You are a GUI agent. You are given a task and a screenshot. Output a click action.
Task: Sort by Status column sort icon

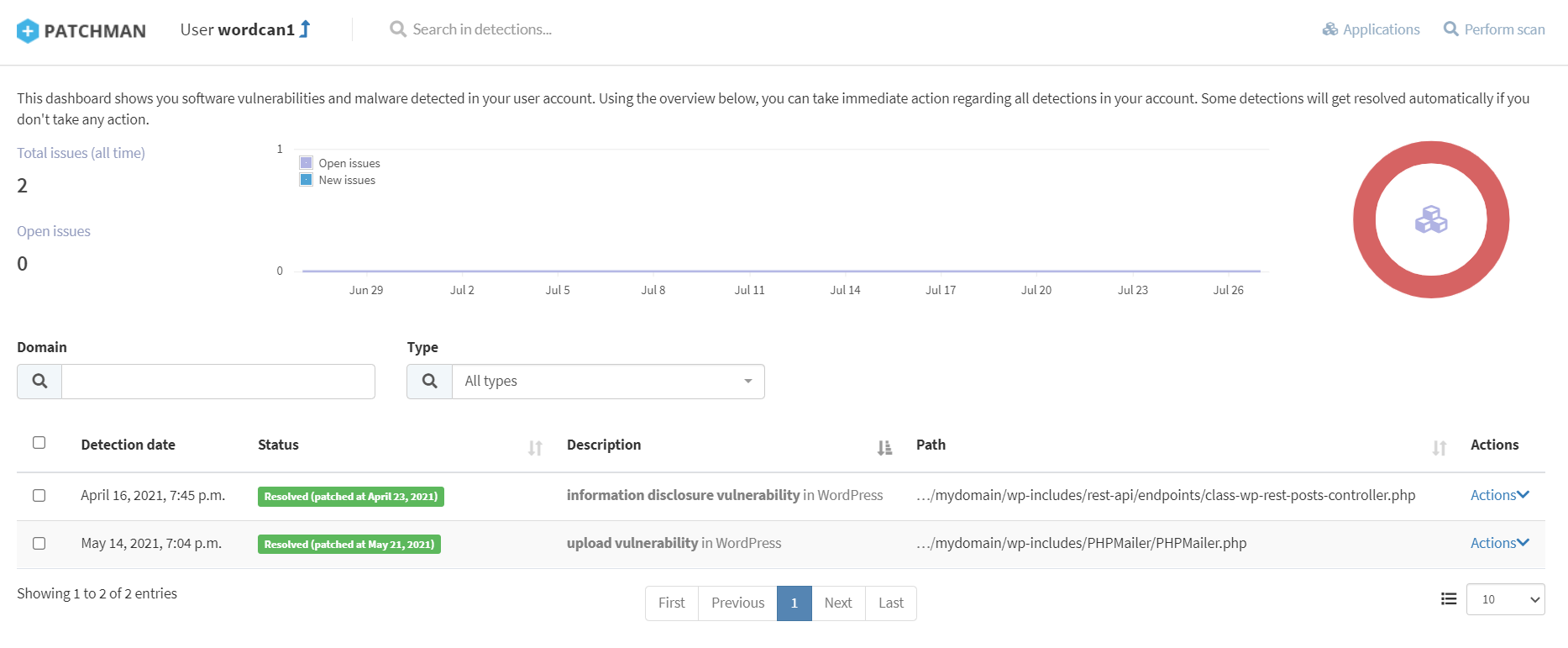tap(535, 448)
